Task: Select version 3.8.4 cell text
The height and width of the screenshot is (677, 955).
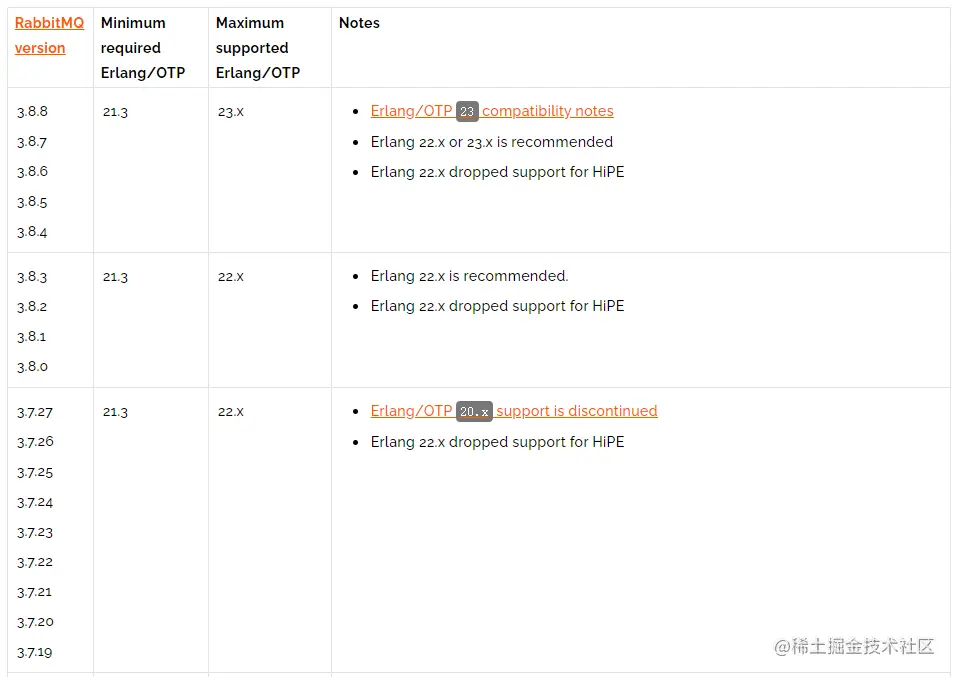Action: [x=32, y=232]
